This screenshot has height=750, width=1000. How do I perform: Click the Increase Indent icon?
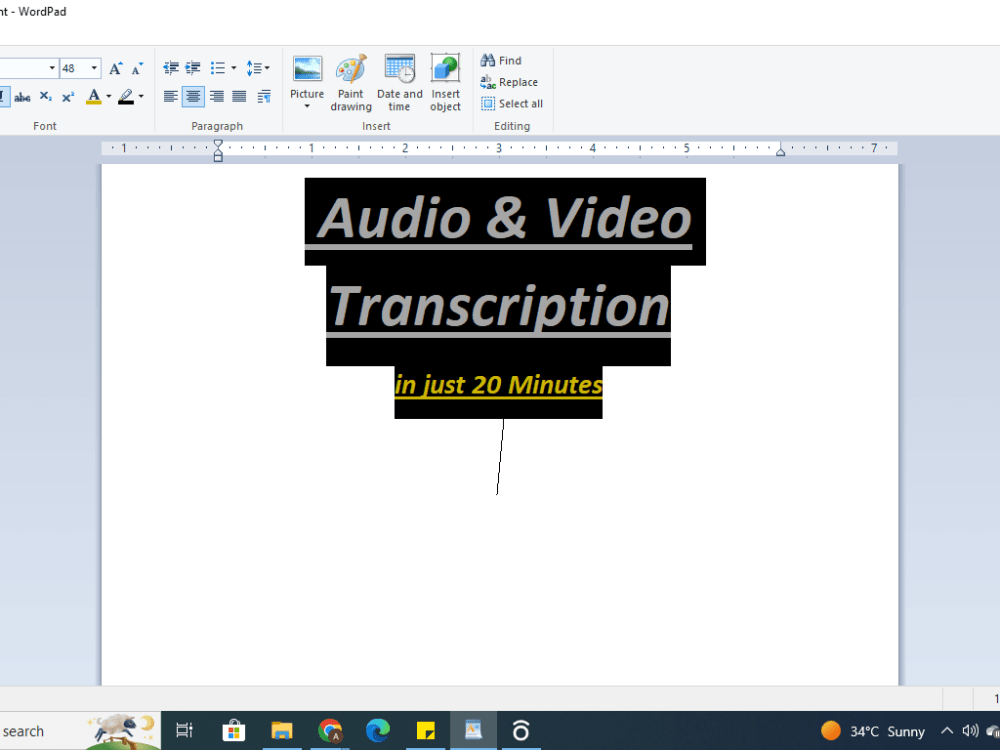190,68
